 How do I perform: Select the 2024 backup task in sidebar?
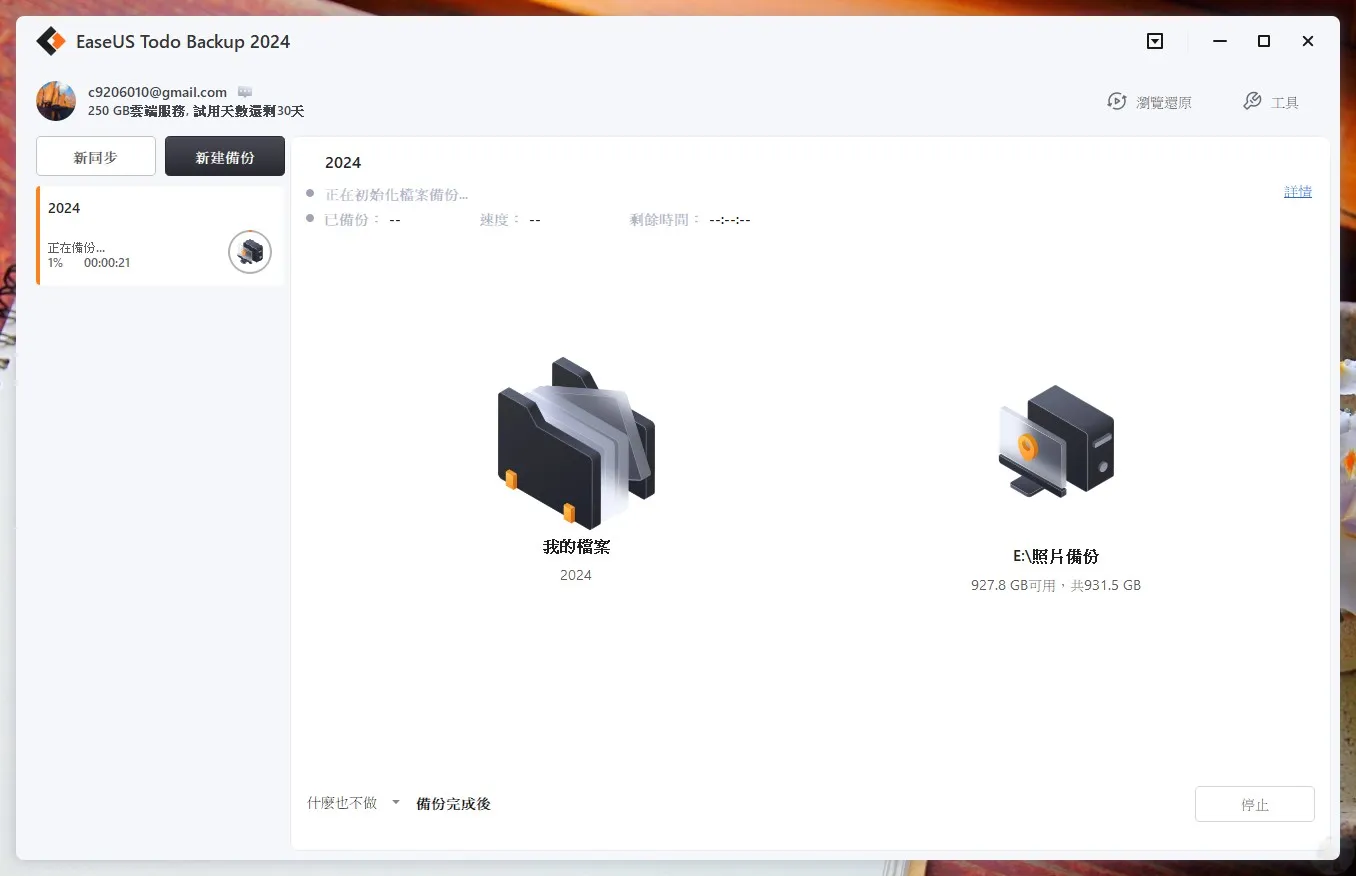tap(160, 235)
